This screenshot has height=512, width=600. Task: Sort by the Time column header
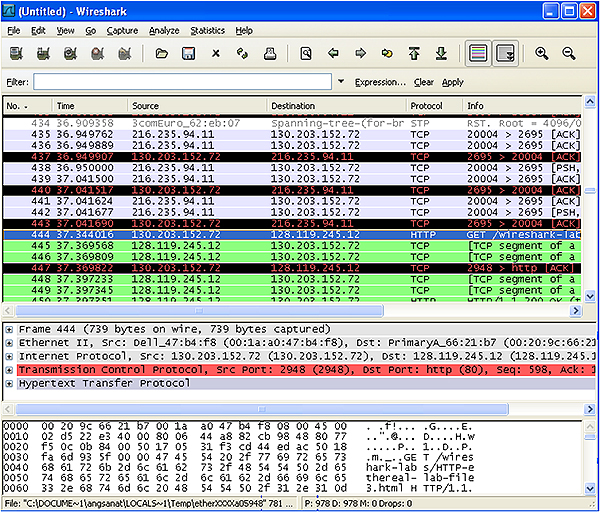[90, 106]
